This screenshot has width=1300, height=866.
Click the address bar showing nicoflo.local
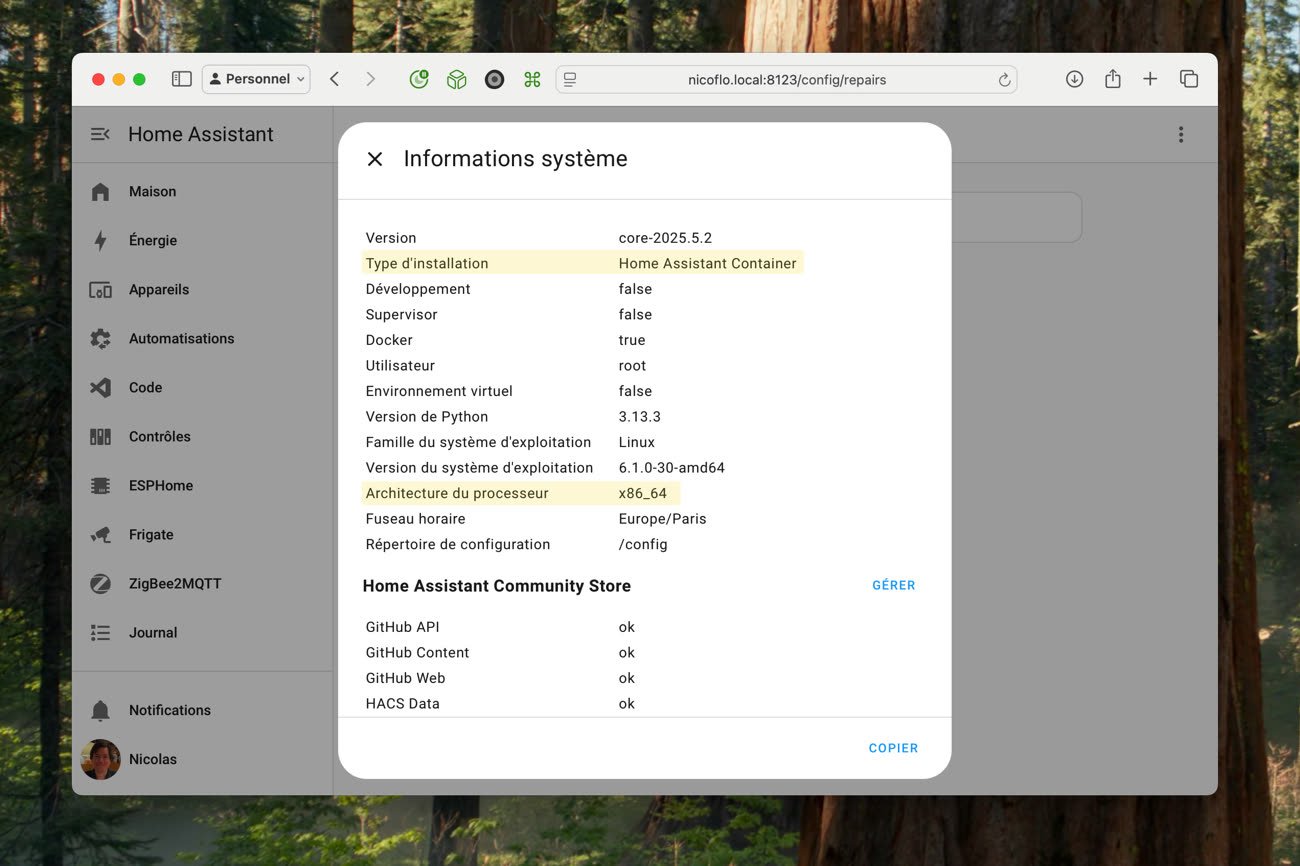click(x=786, y=79)
